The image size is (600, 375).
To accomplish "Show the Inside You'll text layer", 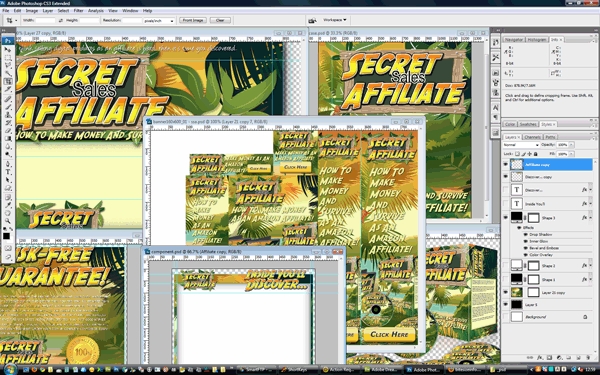I will click(x=505, y=204).
